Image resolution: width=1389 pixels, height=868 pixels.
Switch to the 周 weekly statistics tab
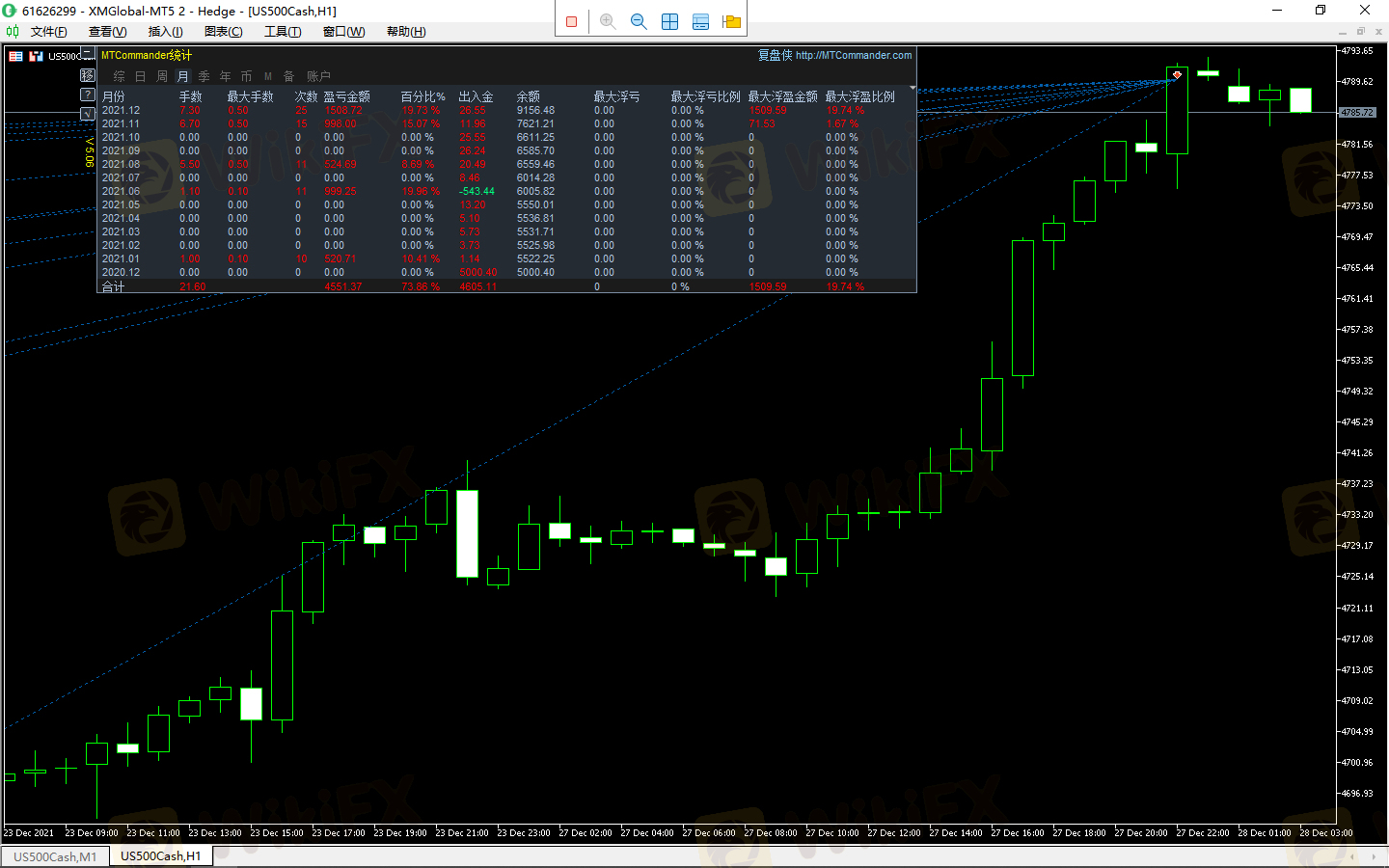161,76
